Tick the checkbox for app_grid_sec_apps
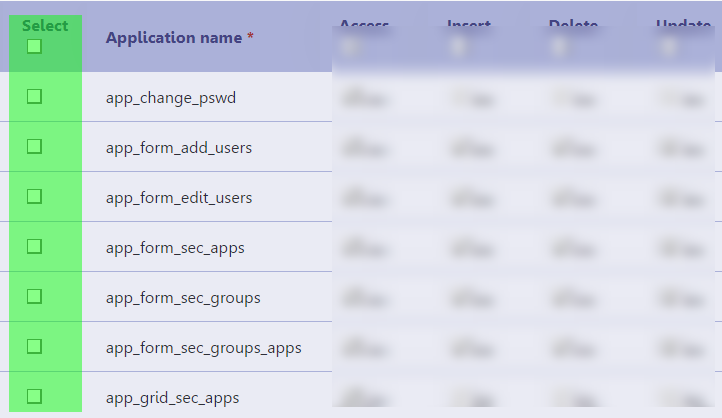 34,396
